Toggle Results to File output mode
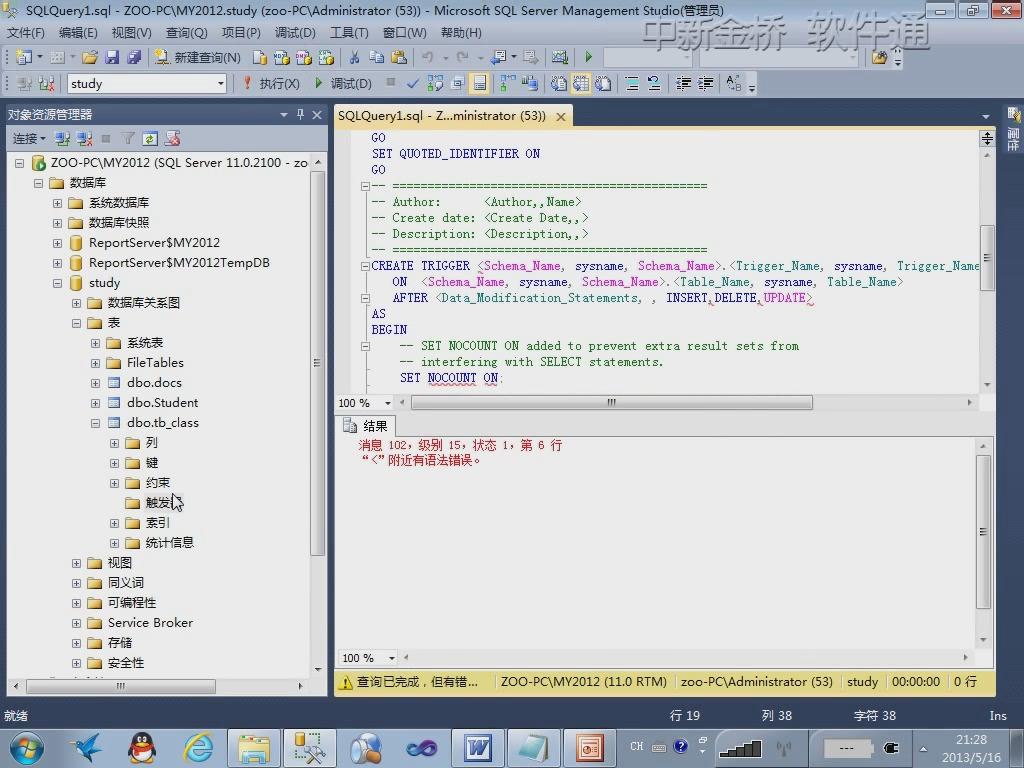 pos(603,84)
